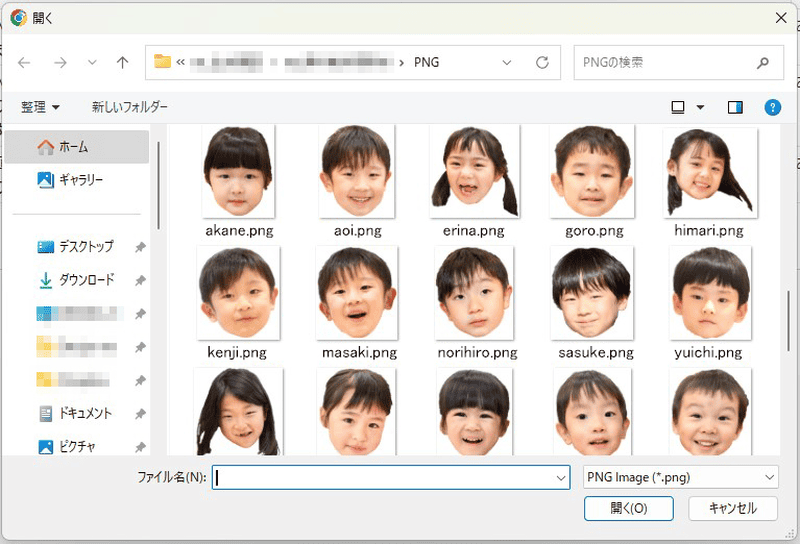Select the sasuke.png thumbnail

pos(592,293)
